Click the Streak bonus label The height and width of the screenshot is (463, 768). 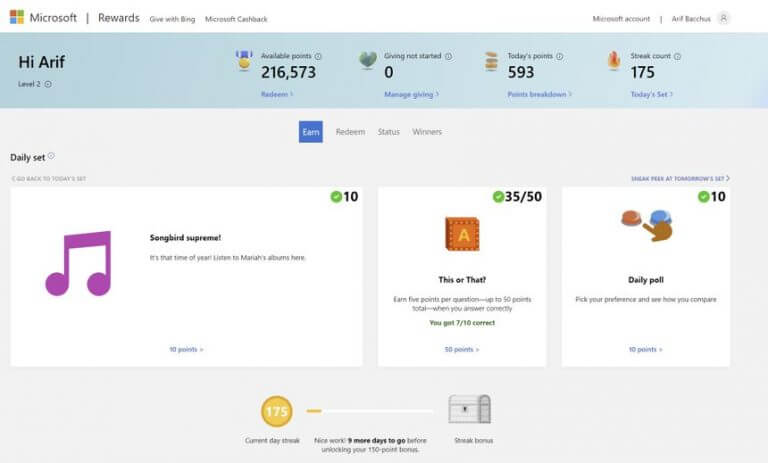pos(473,440)
